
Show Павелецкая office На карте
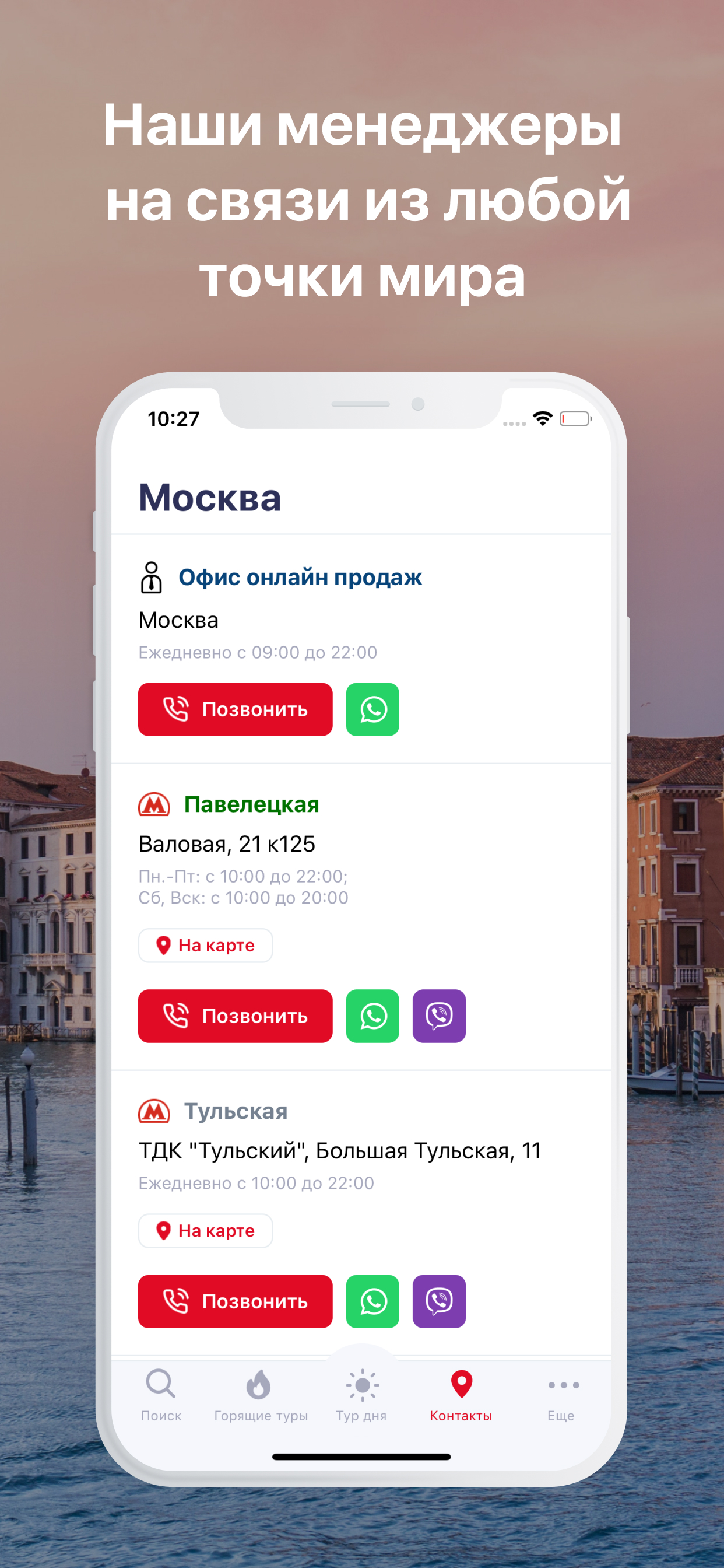coord(206,946)
